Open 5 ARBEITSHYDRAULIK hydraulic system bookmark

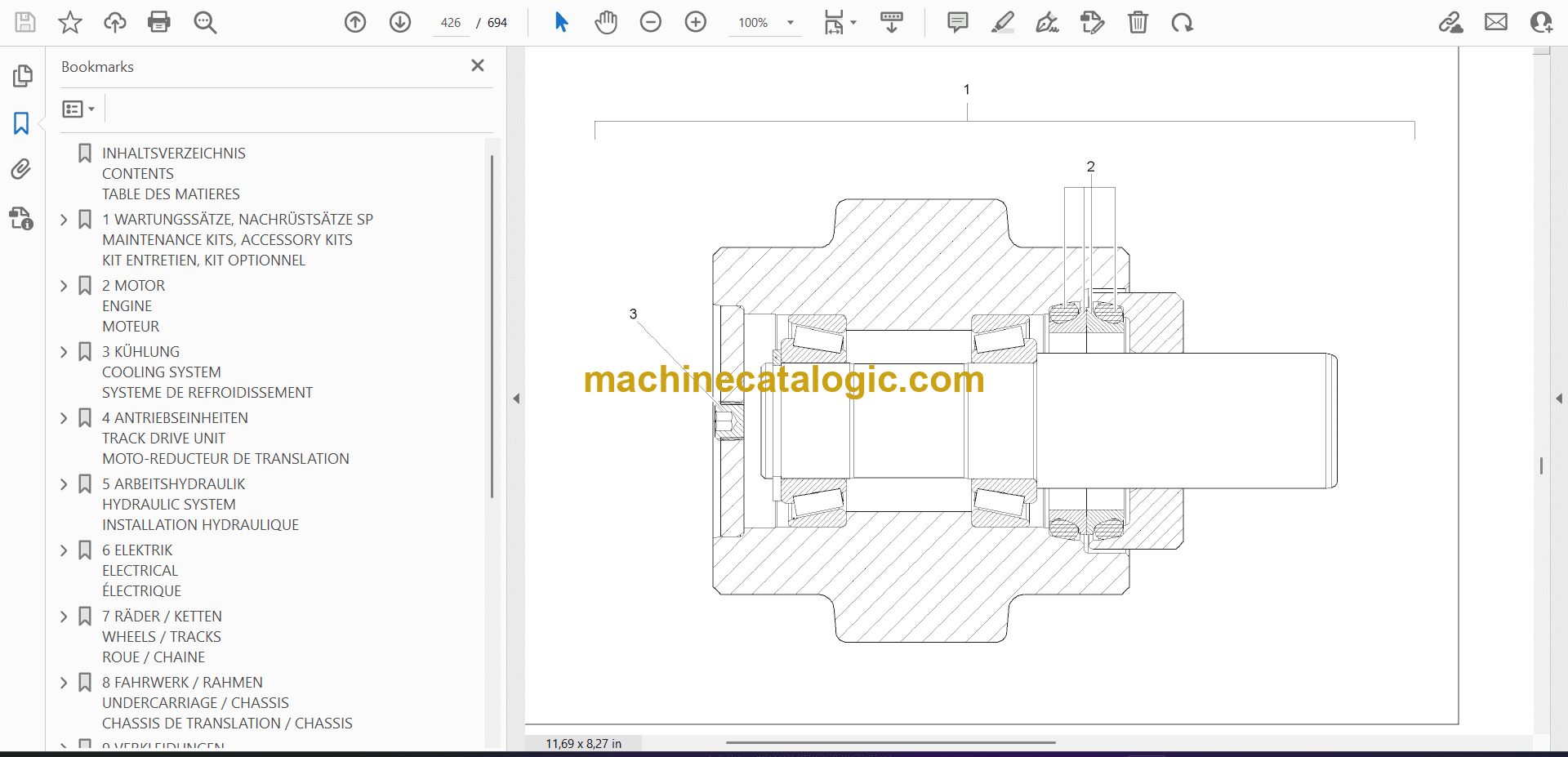[x=173, y=484]
